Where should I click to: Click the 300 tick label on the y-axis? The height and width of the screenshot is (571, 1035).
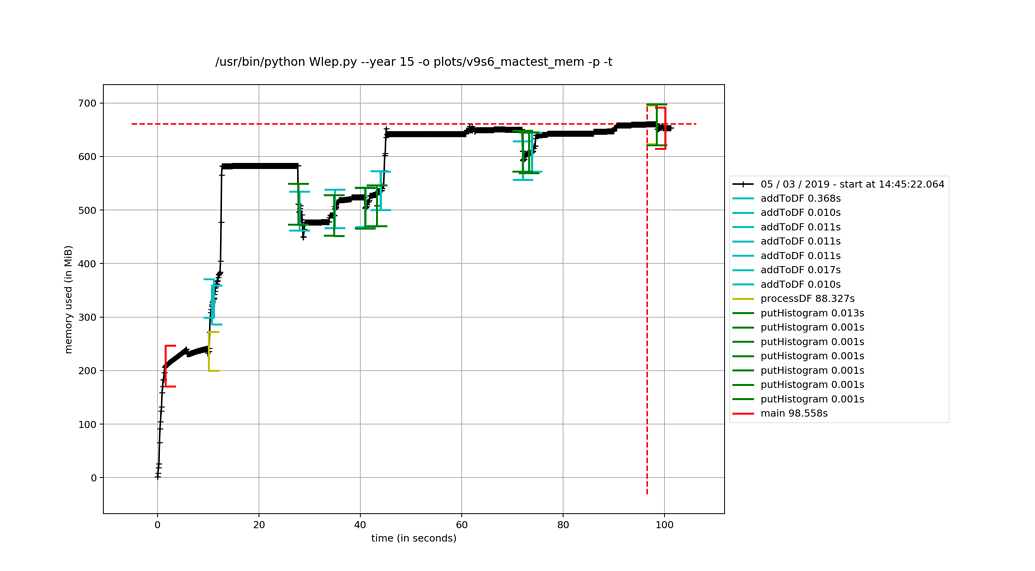86,317
